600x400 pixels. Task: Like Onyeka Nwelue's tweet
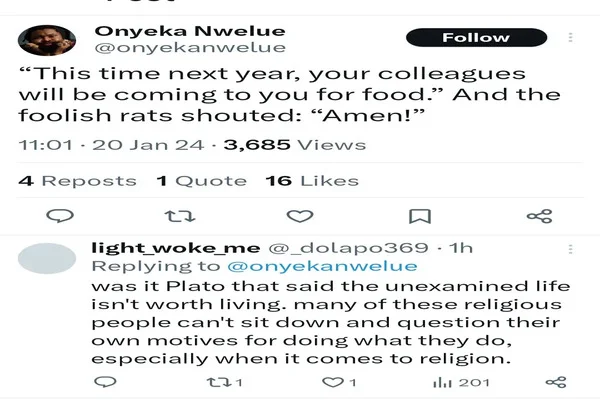click(299, 216)
